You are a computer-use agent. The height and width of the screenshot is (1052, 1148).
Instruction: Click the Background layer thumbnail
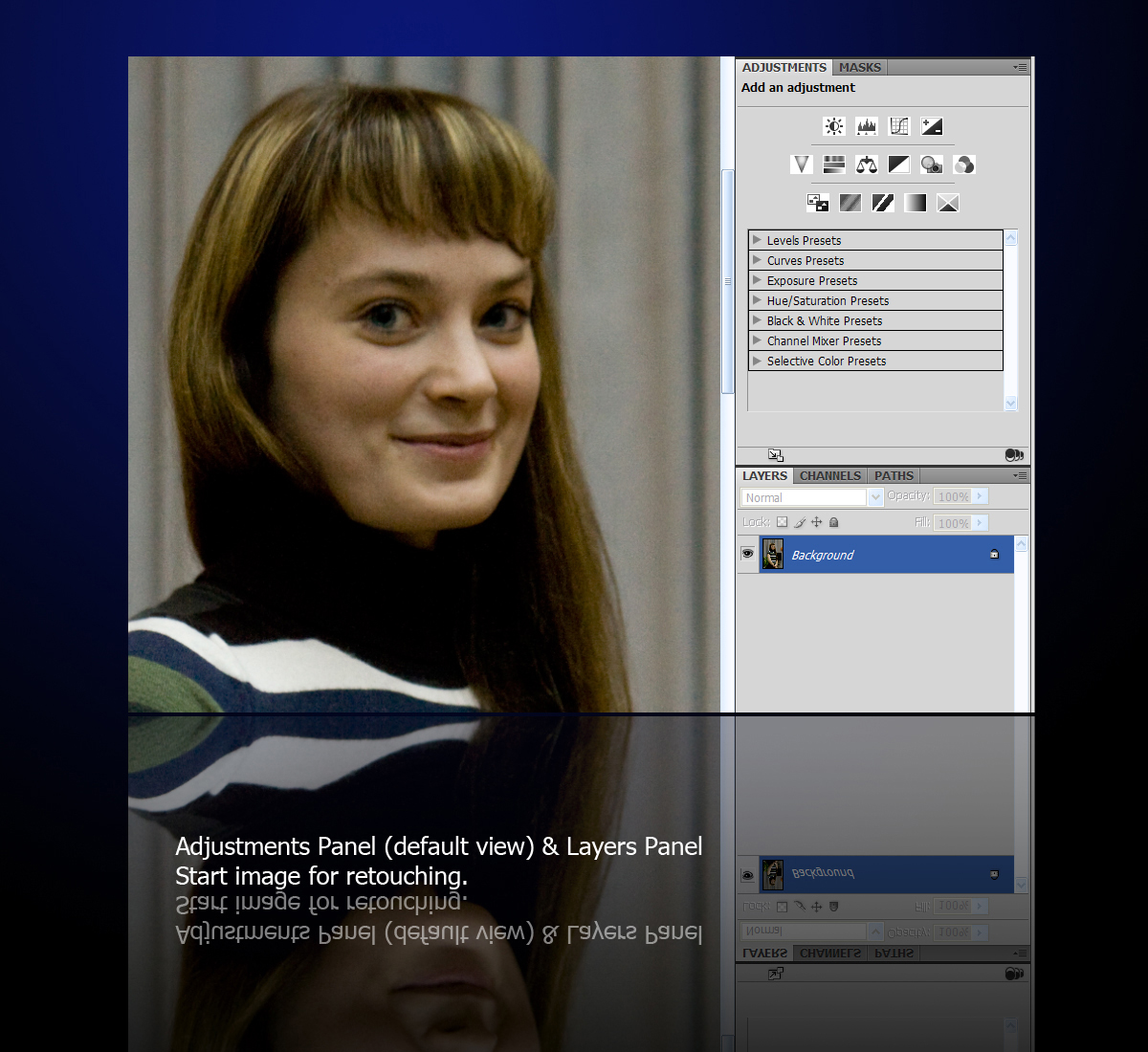[773, 554]
